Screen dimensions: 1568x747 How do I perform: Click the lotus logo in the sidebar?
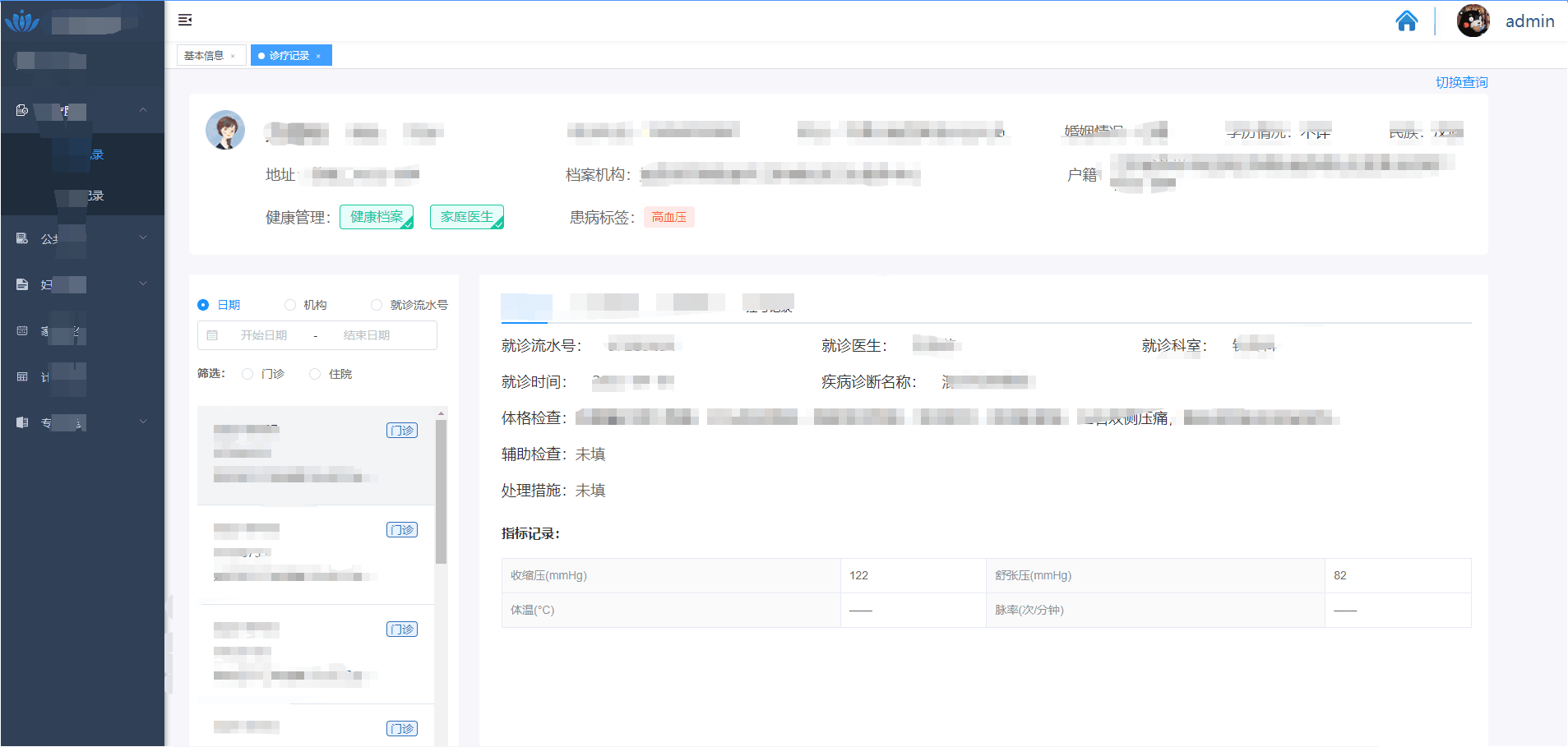pos(21,21)
